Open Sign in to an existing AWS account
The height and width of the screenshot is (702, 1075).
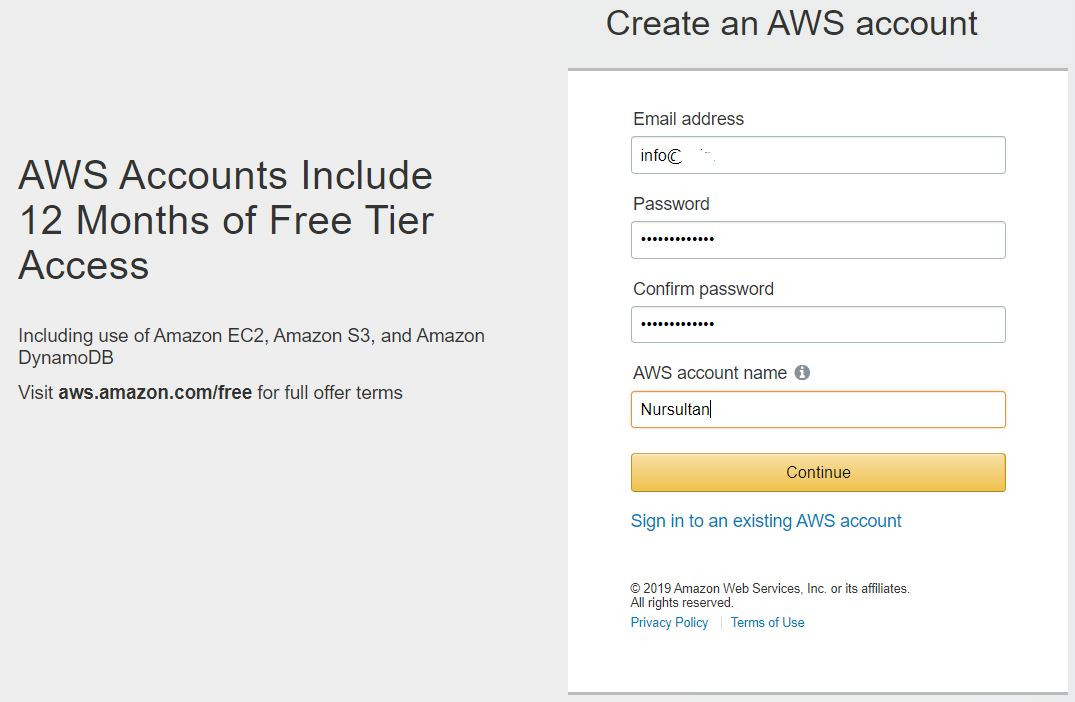click(766, 521)
